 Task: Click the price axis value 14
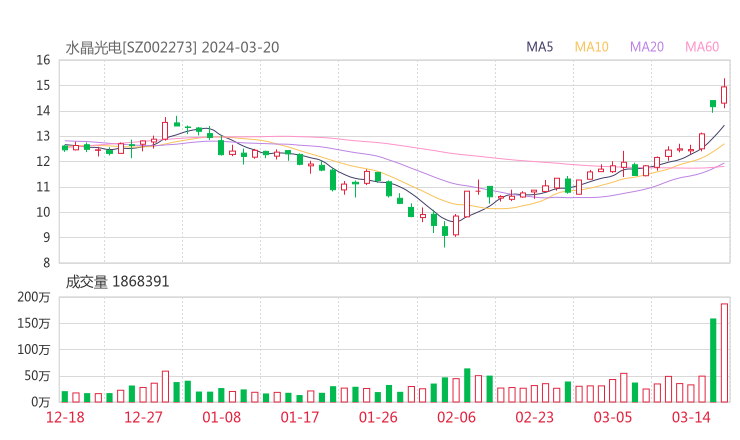[43, 111]
